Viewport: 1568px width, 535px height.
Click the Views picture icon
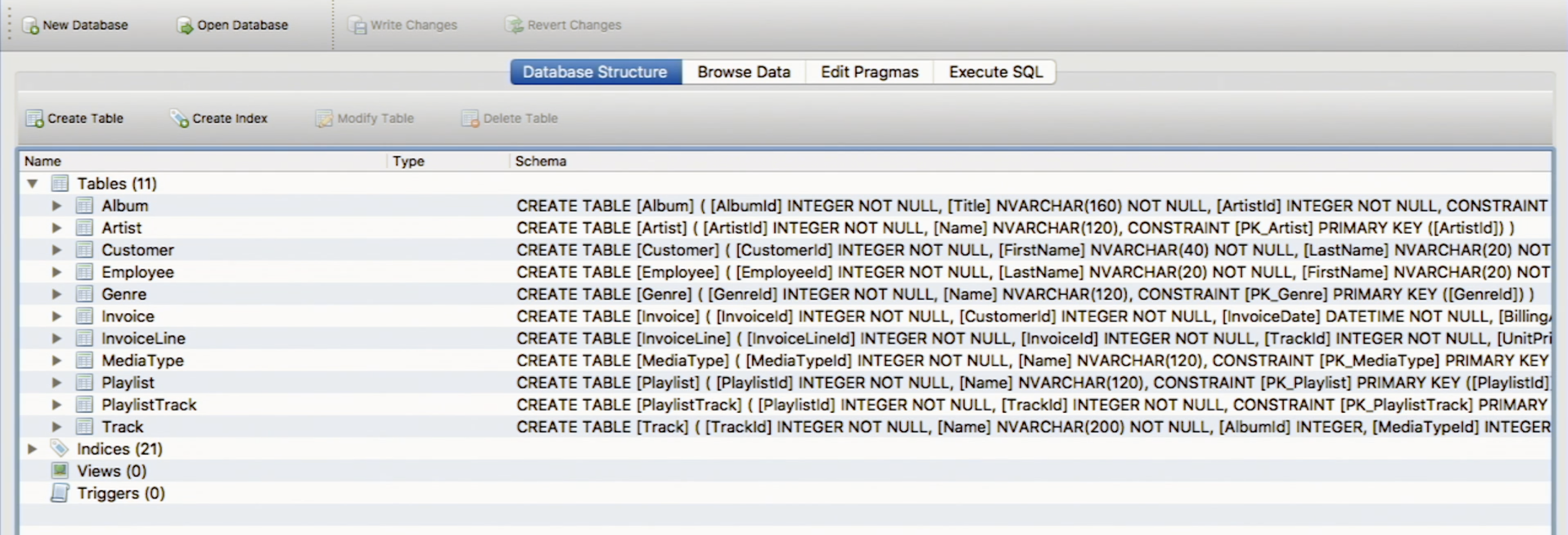tap(59, 471)
